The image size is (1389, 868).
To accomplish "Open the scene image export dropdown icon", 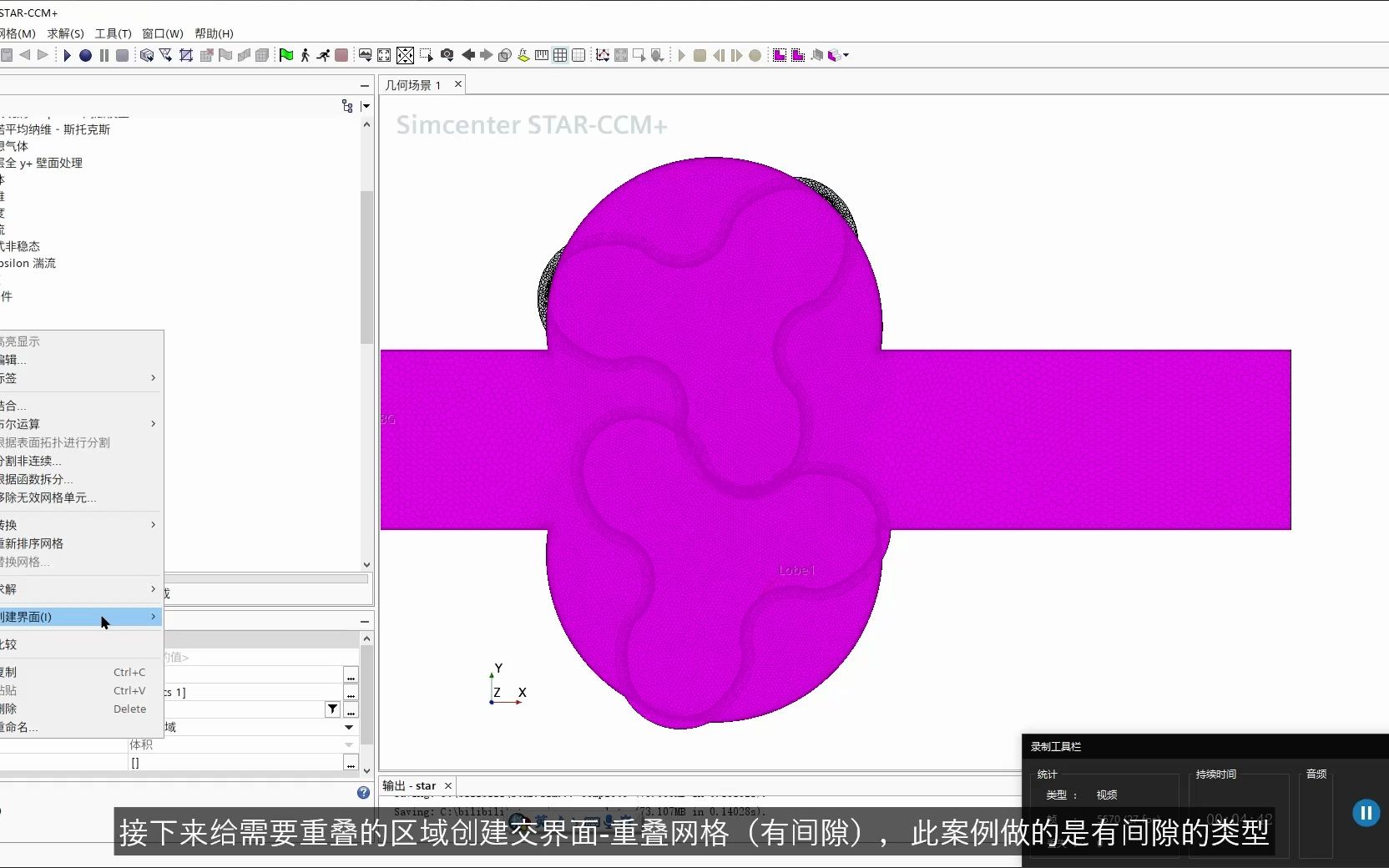I will point(366,55).
